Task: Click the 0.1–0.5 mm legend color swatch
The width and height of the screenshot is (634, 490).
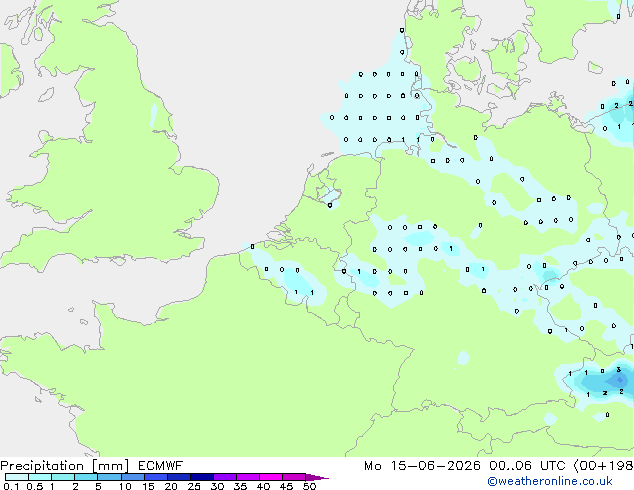Action: pyautogui.click(x=17, y=477)
